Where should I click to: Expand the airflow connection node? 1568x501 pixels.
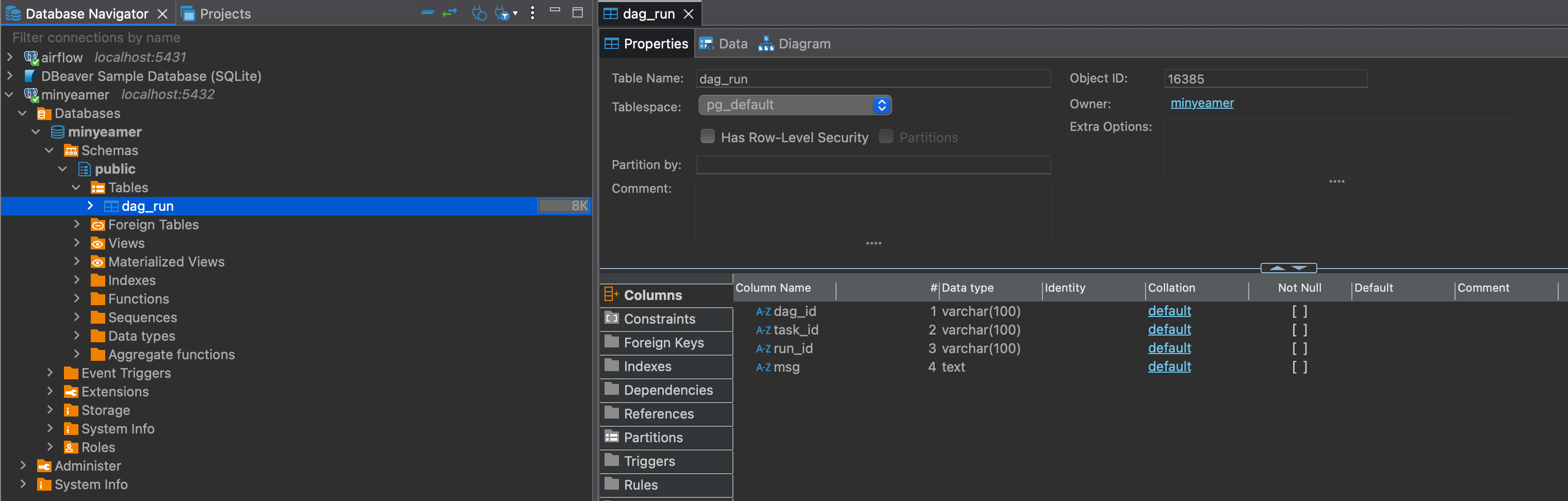pos(10,57)
